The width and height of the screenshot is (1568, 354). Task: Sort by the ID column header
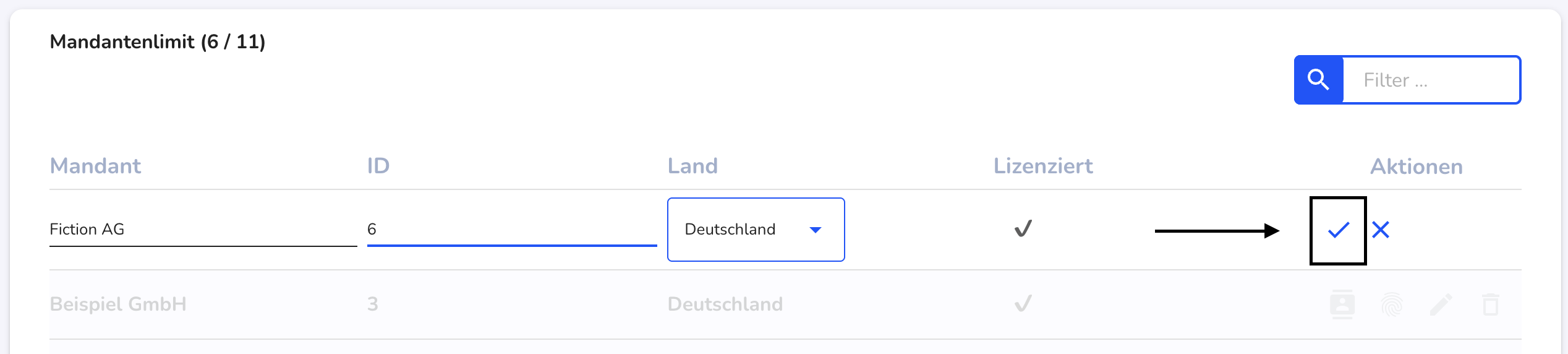tap(378, 166)
